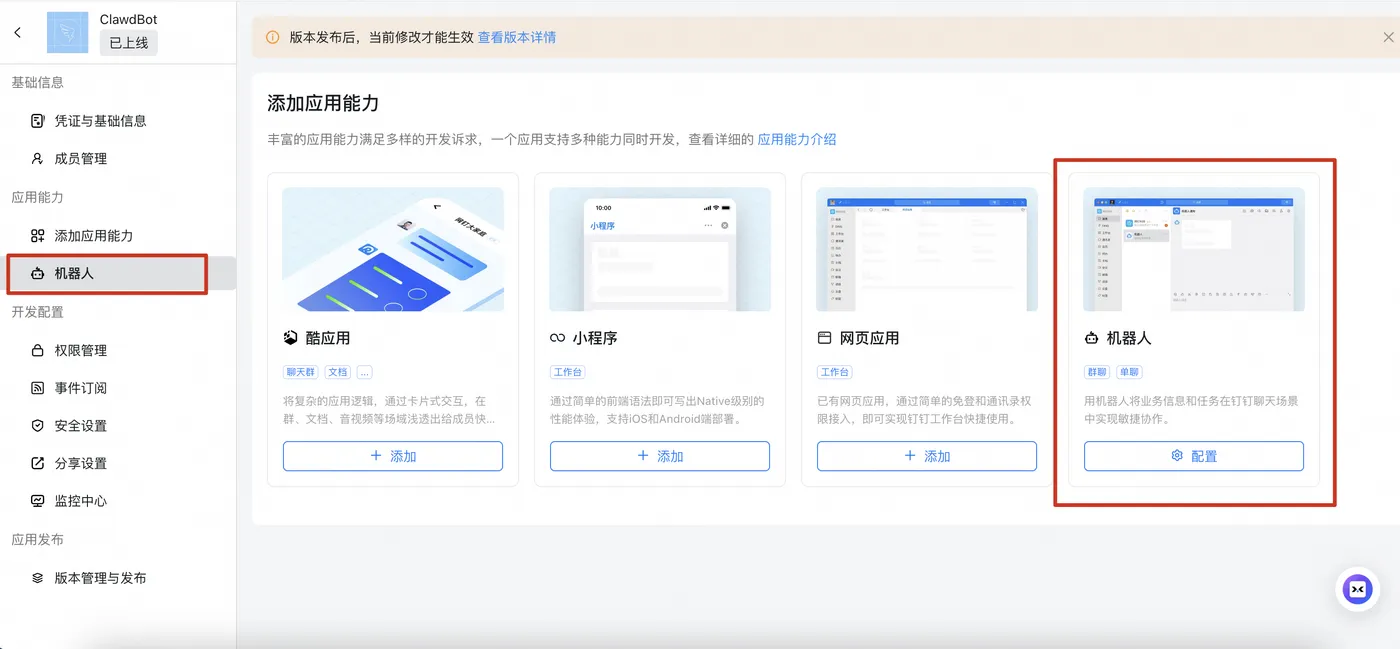Screen dimensions: 1400x649
Task: Open the 查看版本详情 link
Action: pyautogui.click(x=517, y=38)
